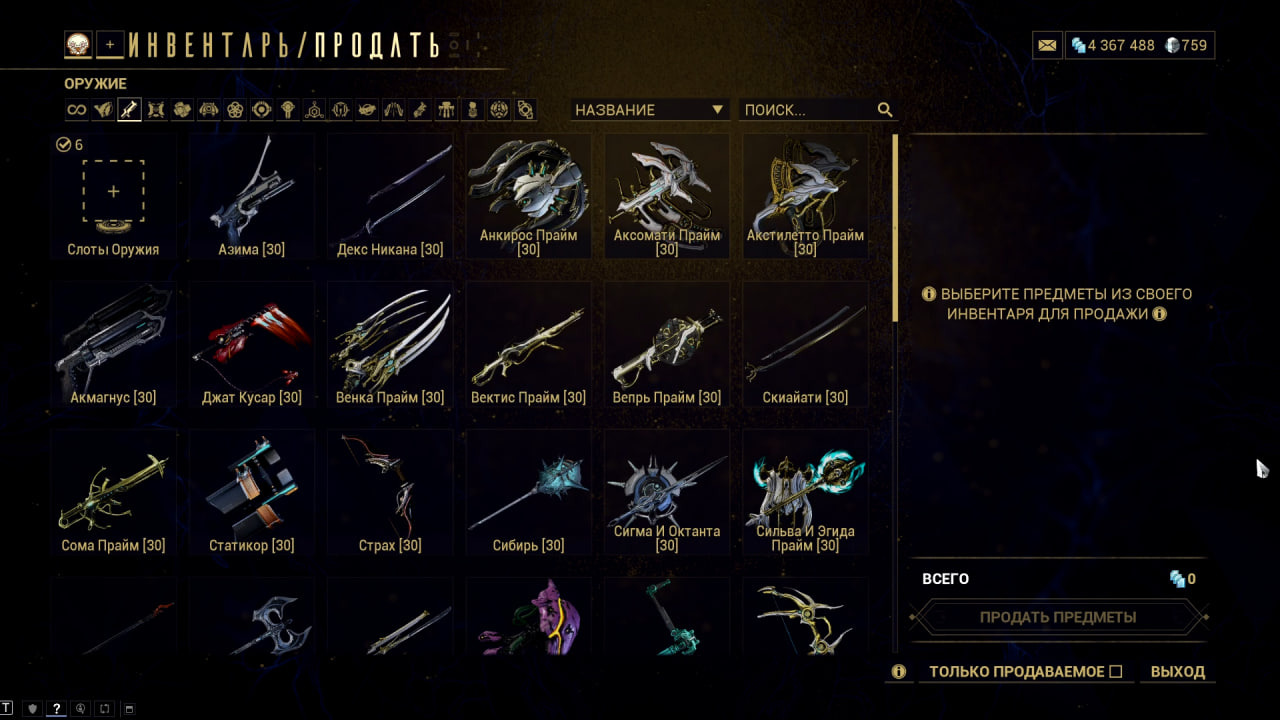1280x720 pixels.
Task: Click the question mark icon in the taskbar
Action: (57, 708)
